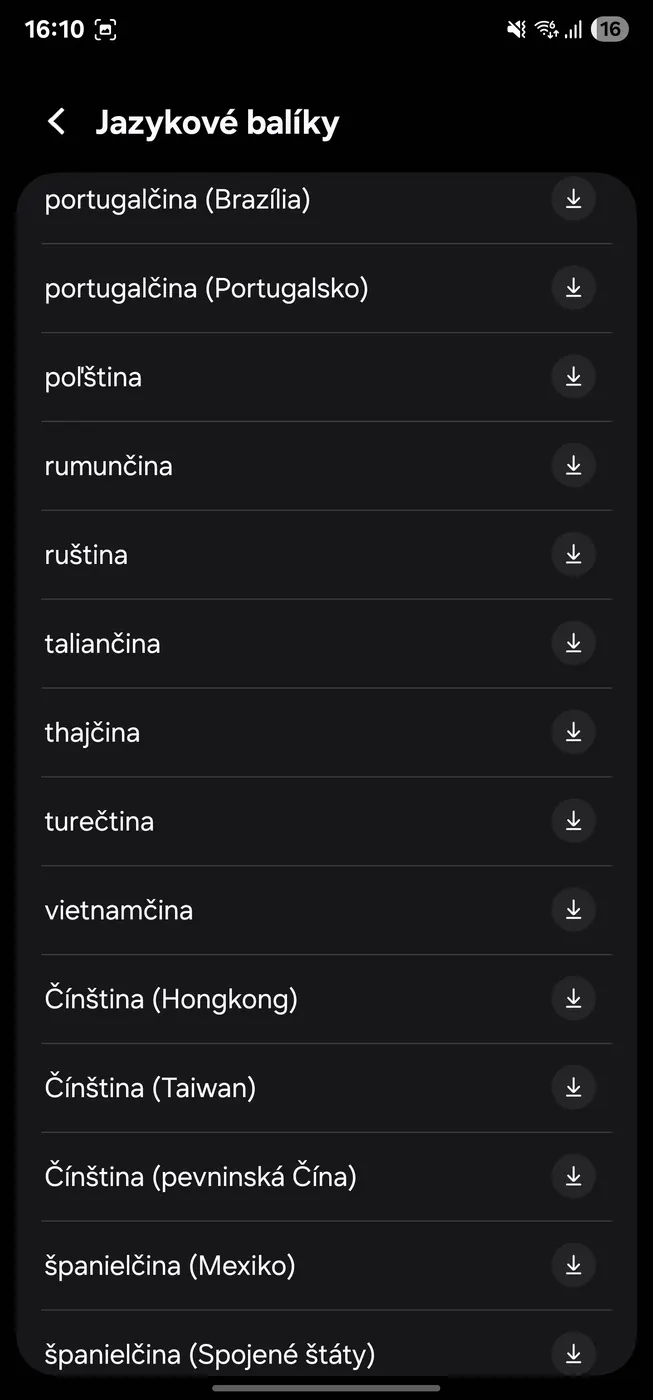The image size is (653, 1400).
Task: Download the ruština language pack
Action: point(573,555)
